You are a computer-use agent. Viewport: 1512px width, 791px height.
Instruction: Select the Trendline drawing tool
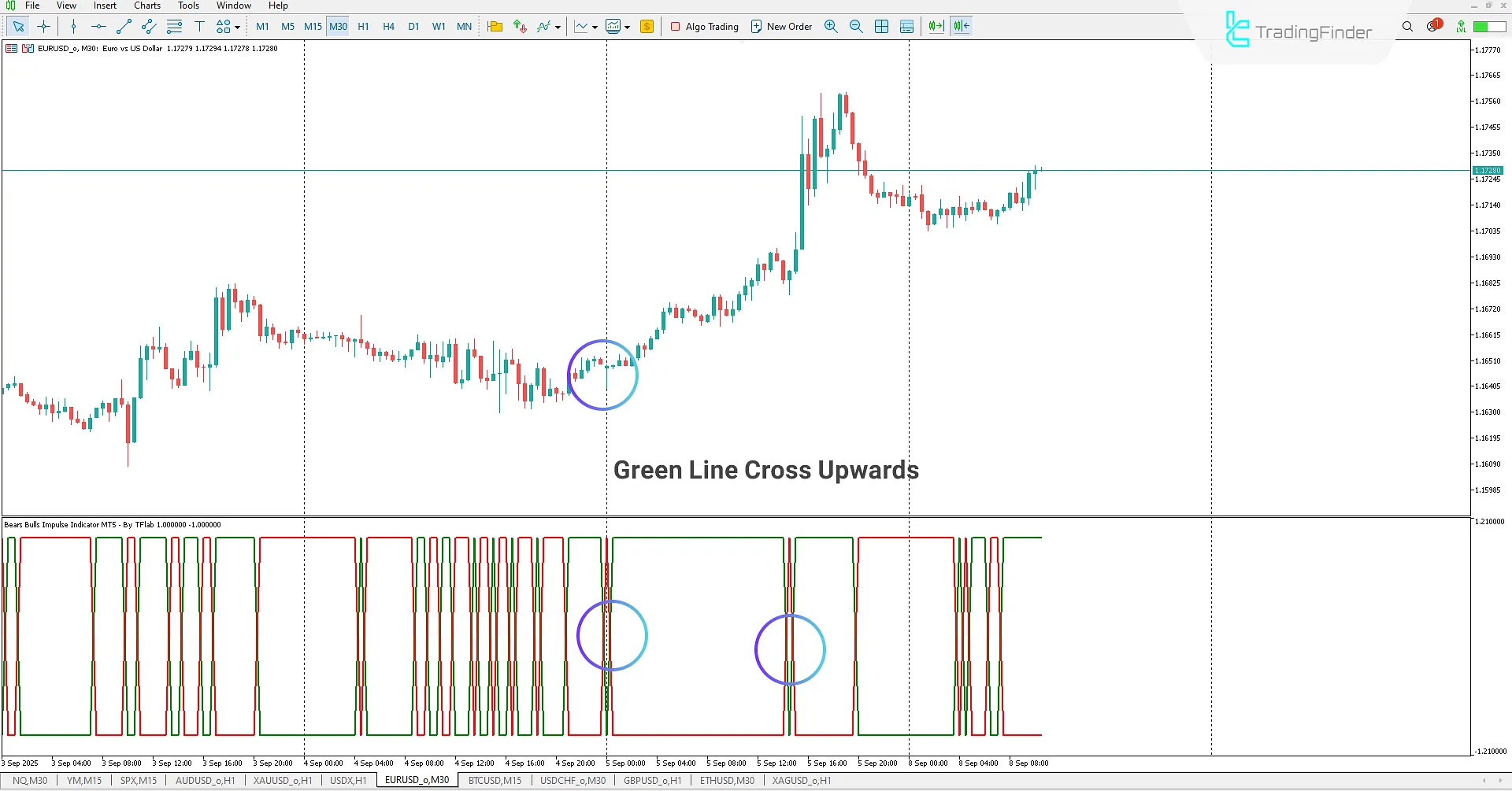pyautogui.click(x=123, y=26)
